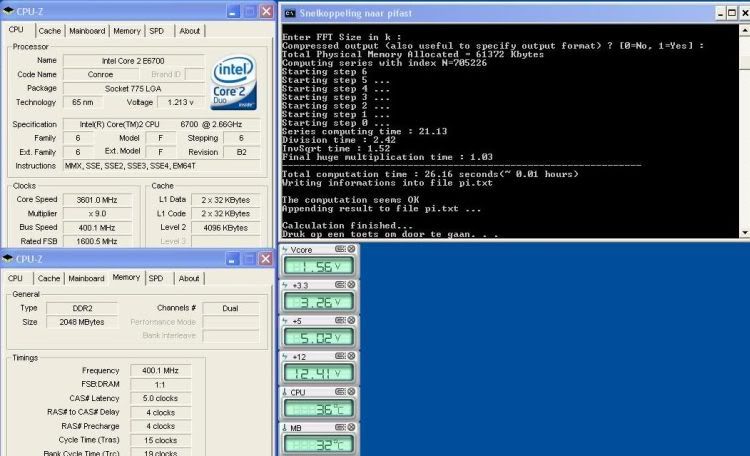750x456 pixels.
Task: Open the settings icon on the +3.3 widget
Action: point(340,284)
